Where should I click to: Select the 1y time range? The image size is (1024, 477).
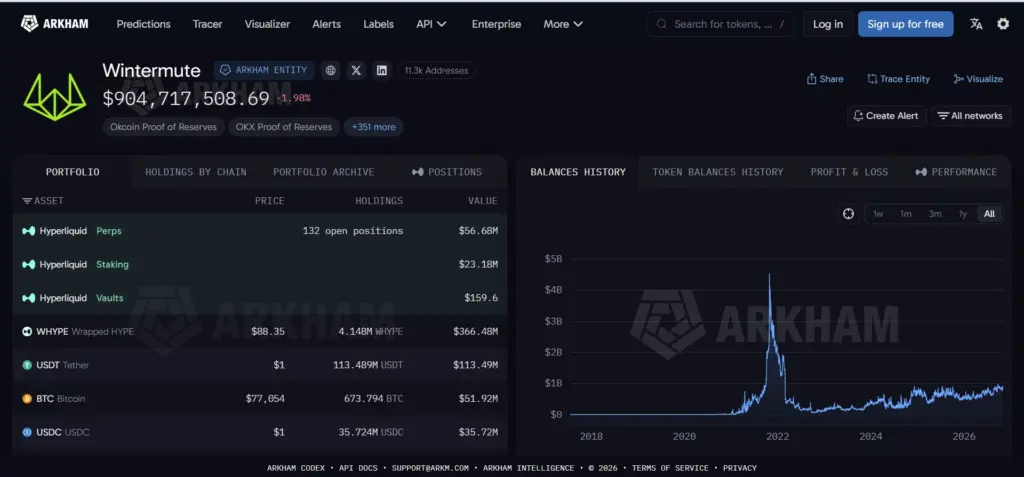[x=963, y=214]
